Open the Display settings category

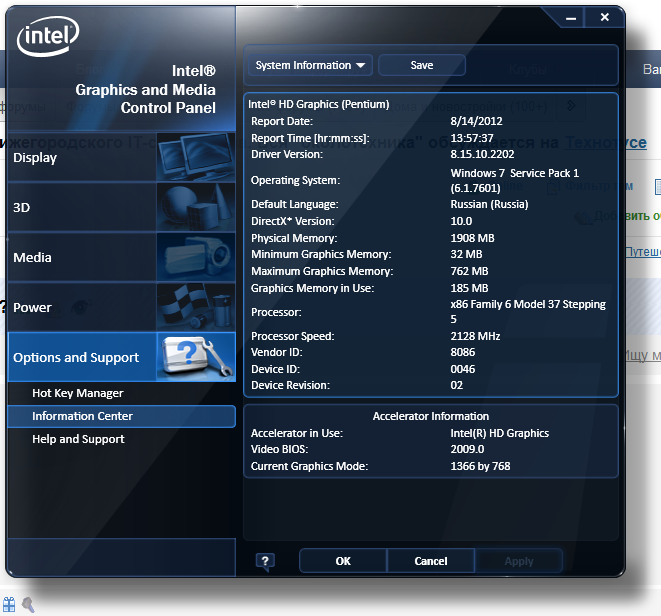click(121, 157)
